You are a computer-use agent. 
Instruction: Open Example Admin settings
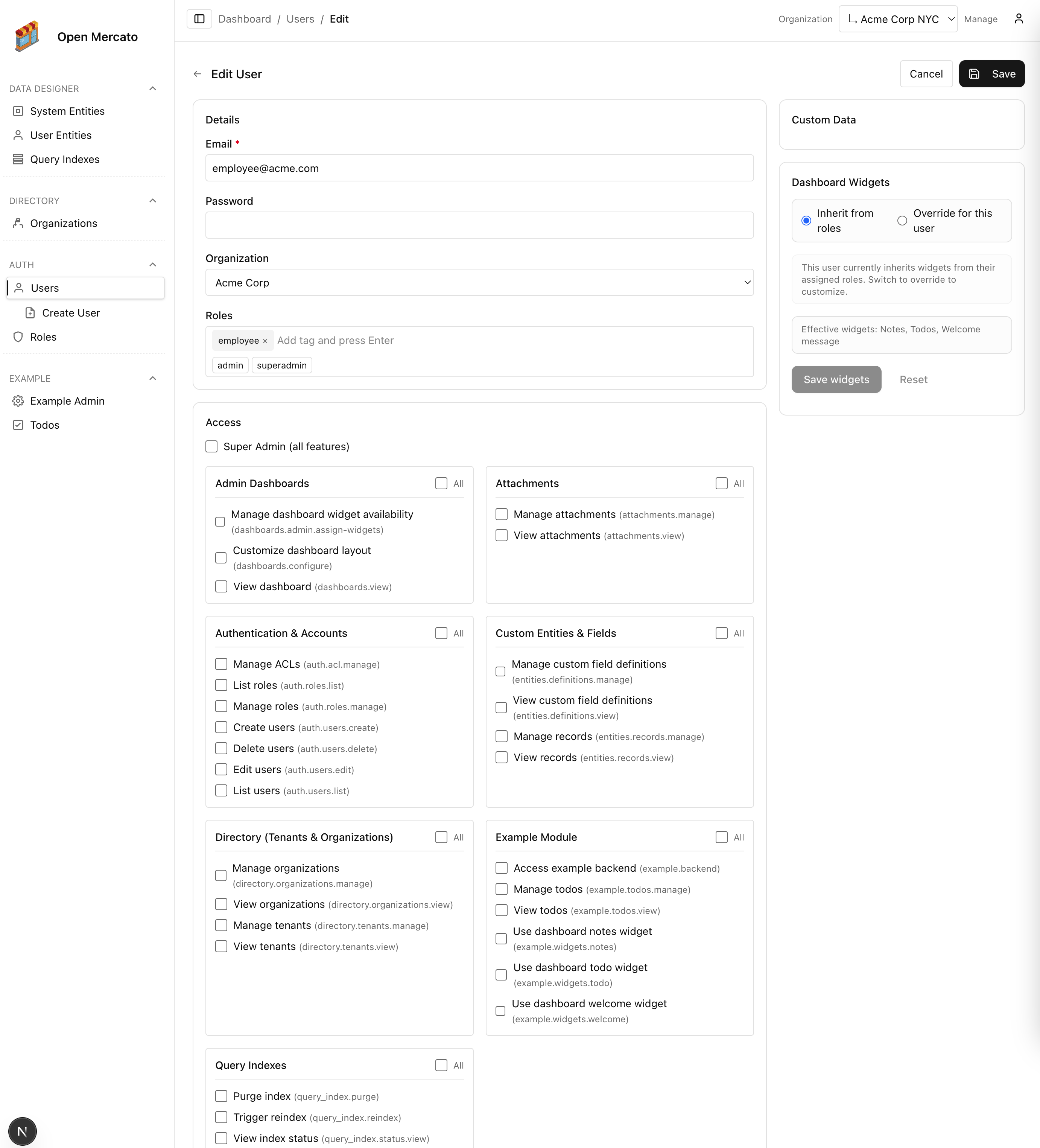67,401
